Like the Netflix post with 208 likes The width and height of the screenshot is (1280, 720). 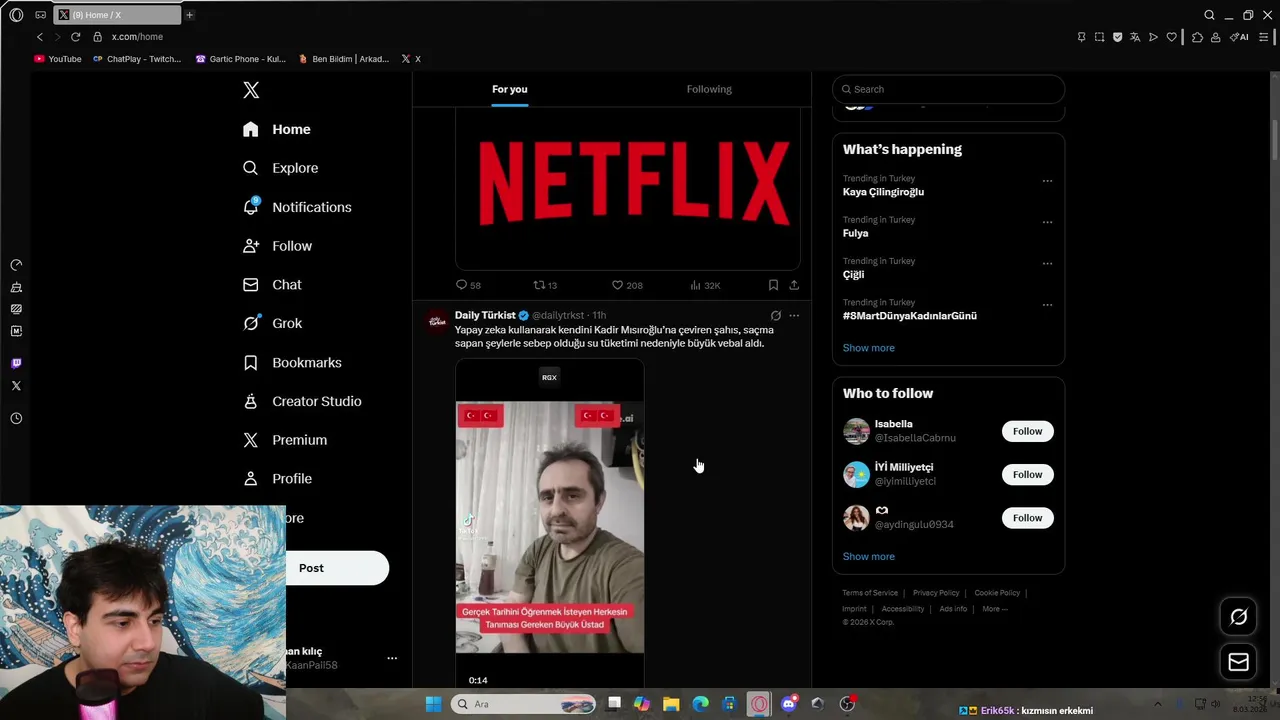click(627, 285)
